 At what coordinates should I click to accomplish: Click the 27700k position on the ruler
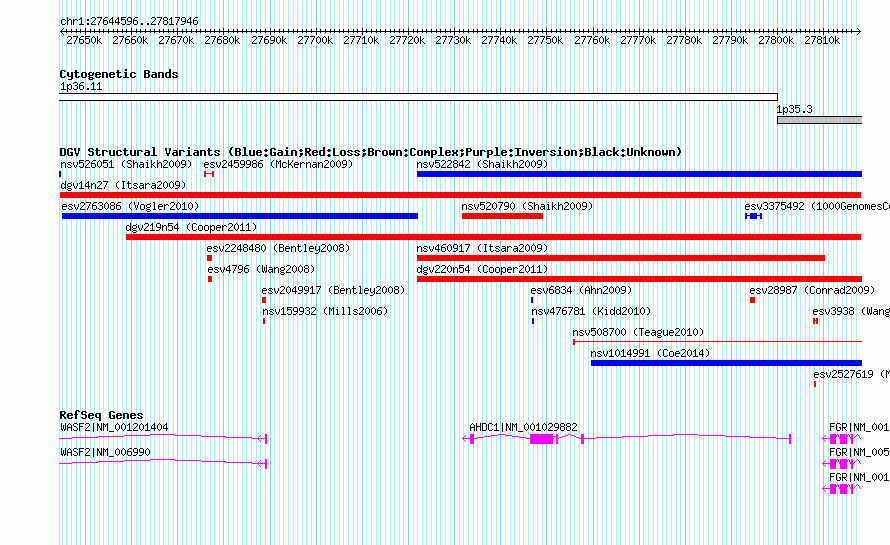pyautogui.click(x=315, y=40)
